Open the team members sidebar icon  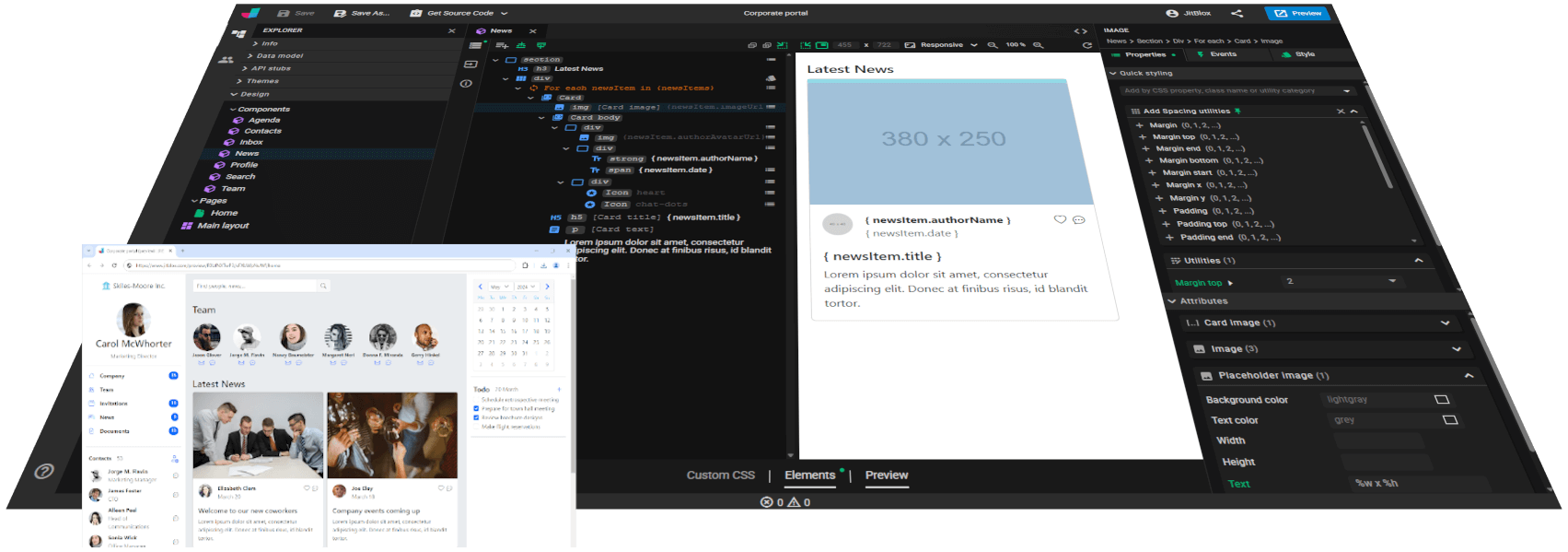tap(226, 60)
